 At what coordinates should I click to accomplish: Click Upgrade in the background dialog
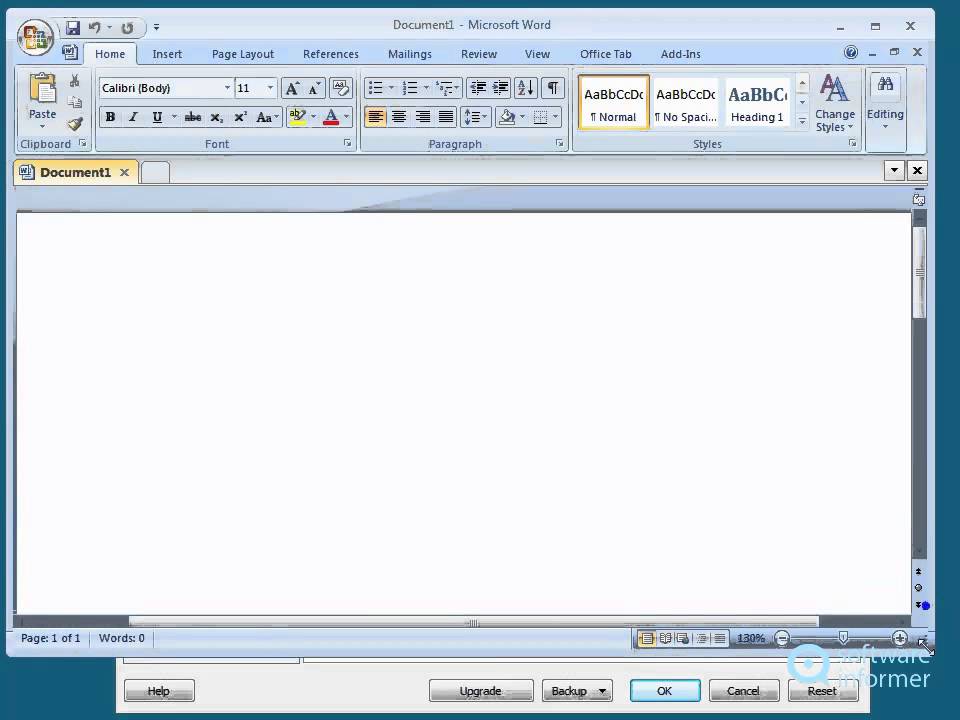click(x=481, y=691)
